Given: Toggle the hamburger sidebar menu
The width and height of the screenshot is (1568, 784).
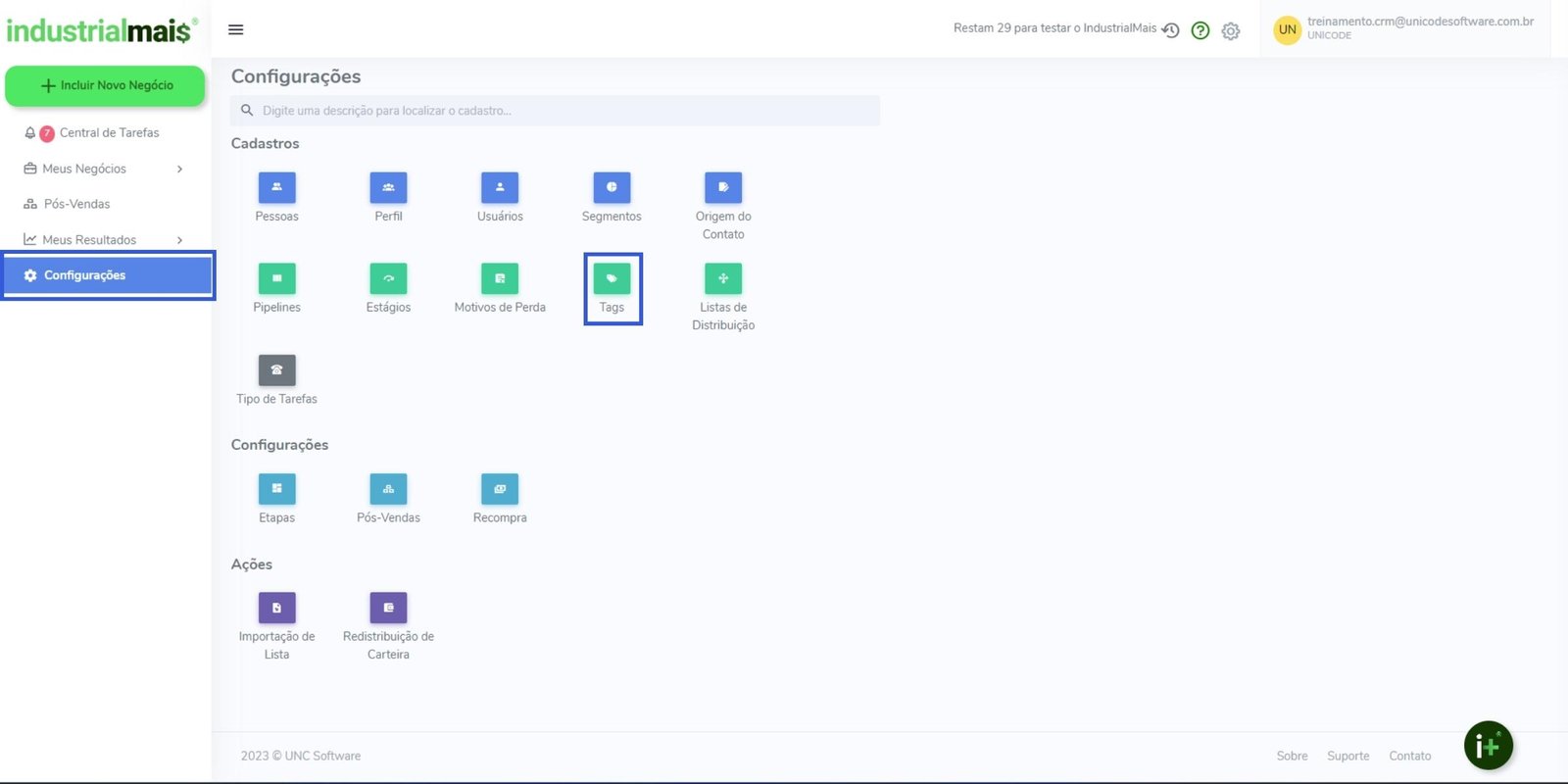Looking at the screenshot, I should point(235,29).
